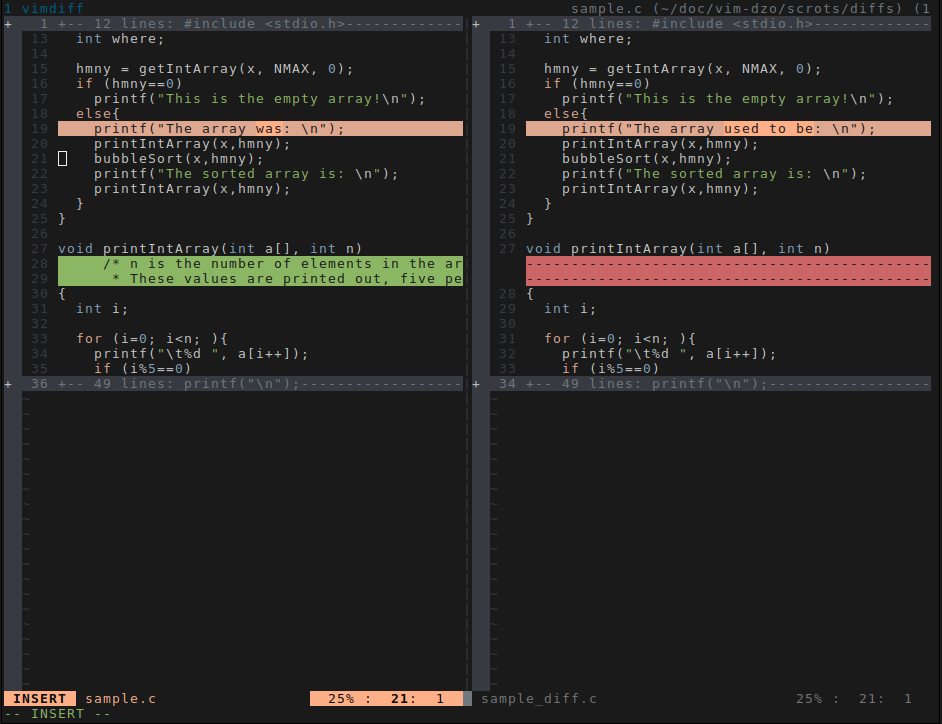Select the vimdiff tab label
This screenshot has width=942, height=724.
coord(53,8)
